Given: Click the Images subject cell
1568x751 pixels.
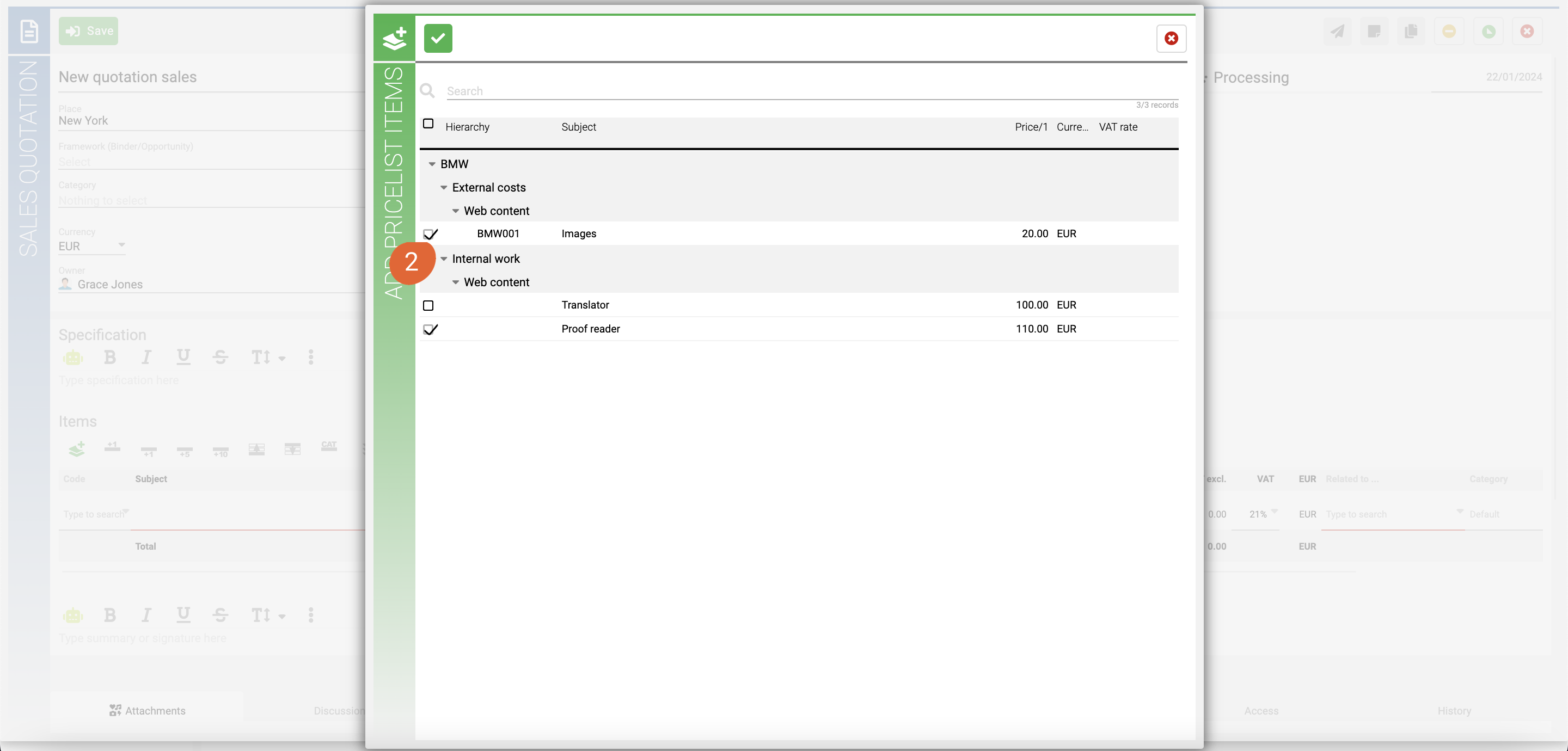Looking at the screenshot, I should click(x=578, y=233).
